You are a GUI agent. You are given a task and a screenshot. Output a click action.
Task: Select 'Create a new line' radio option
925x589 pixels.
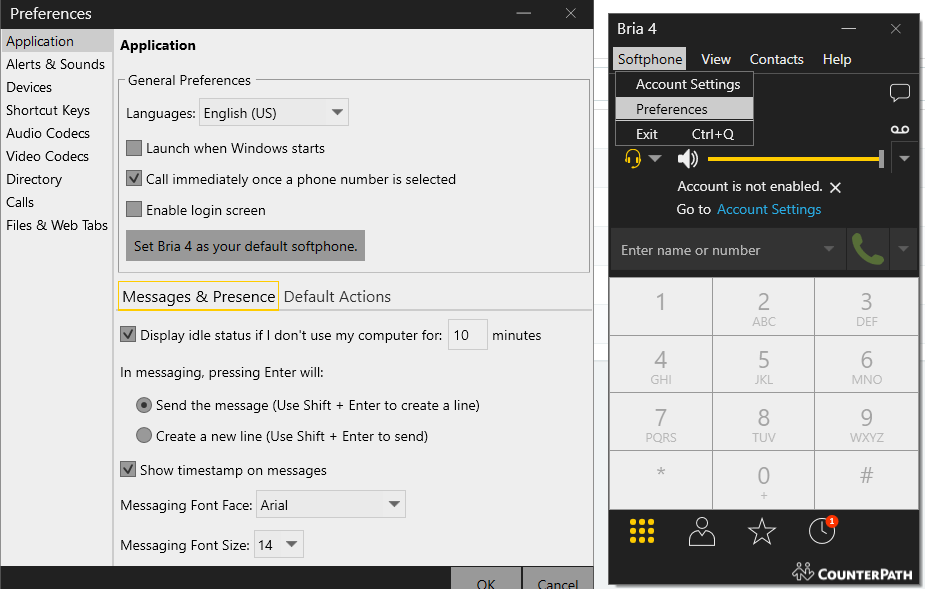144,436
